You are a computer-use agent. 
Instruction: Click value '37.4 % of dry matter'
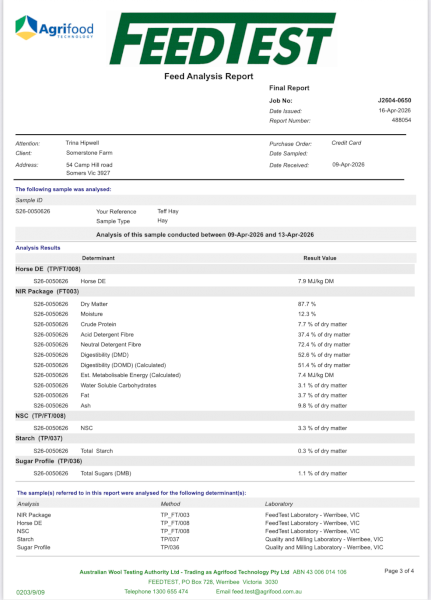[x=324, y=334]
